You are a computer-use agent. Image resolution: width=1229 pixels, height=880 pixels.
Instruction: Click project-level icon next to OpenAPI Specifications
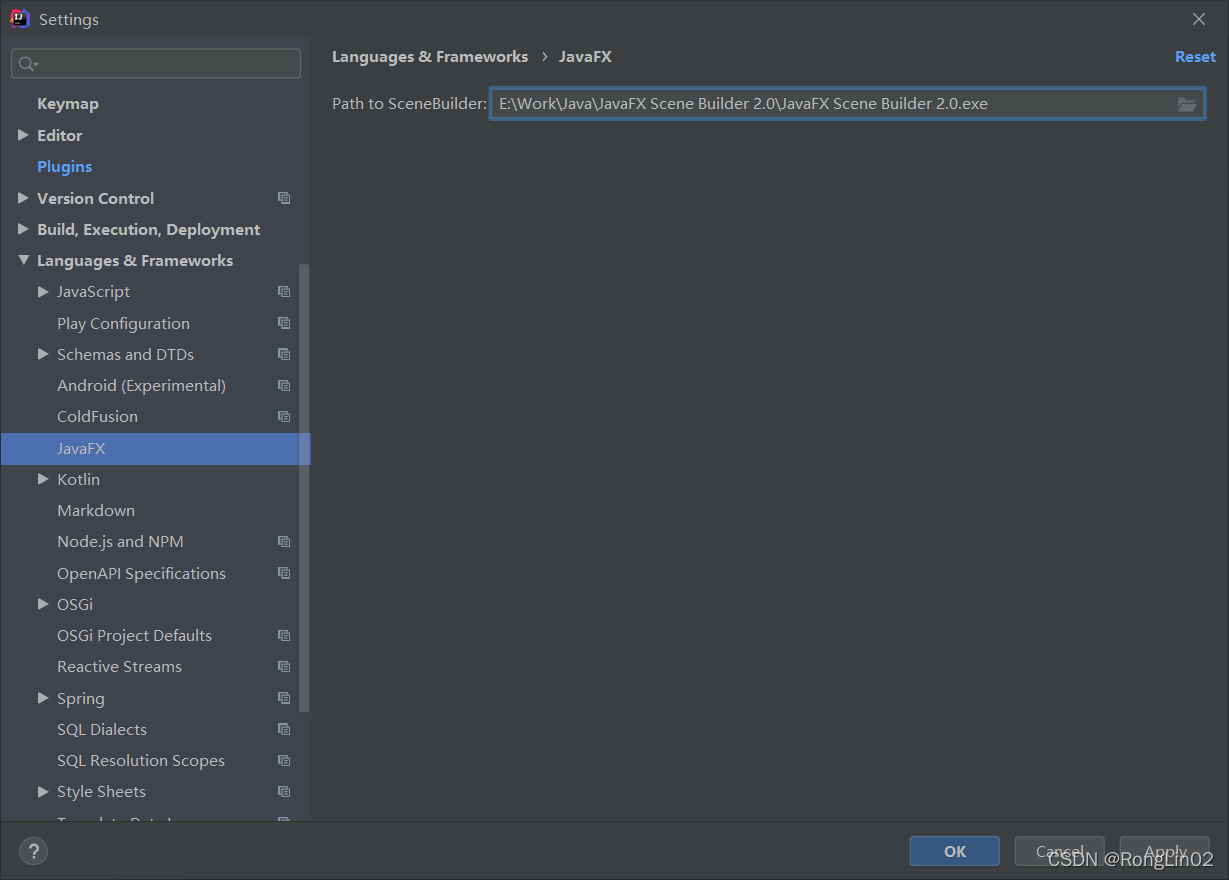284,573
